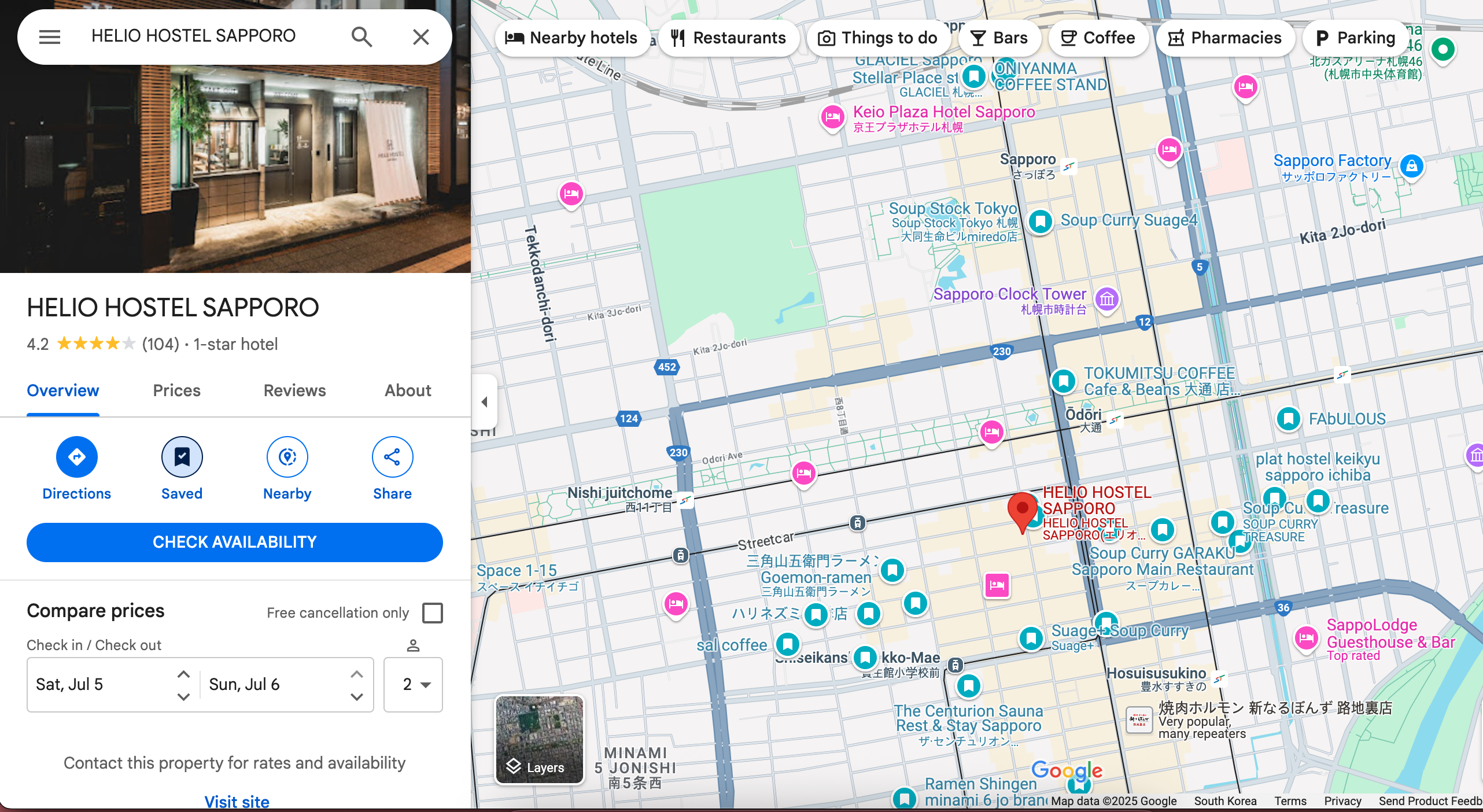Select the Things to do chip
Screen dimensions: 1483x812
coord(878,38)
